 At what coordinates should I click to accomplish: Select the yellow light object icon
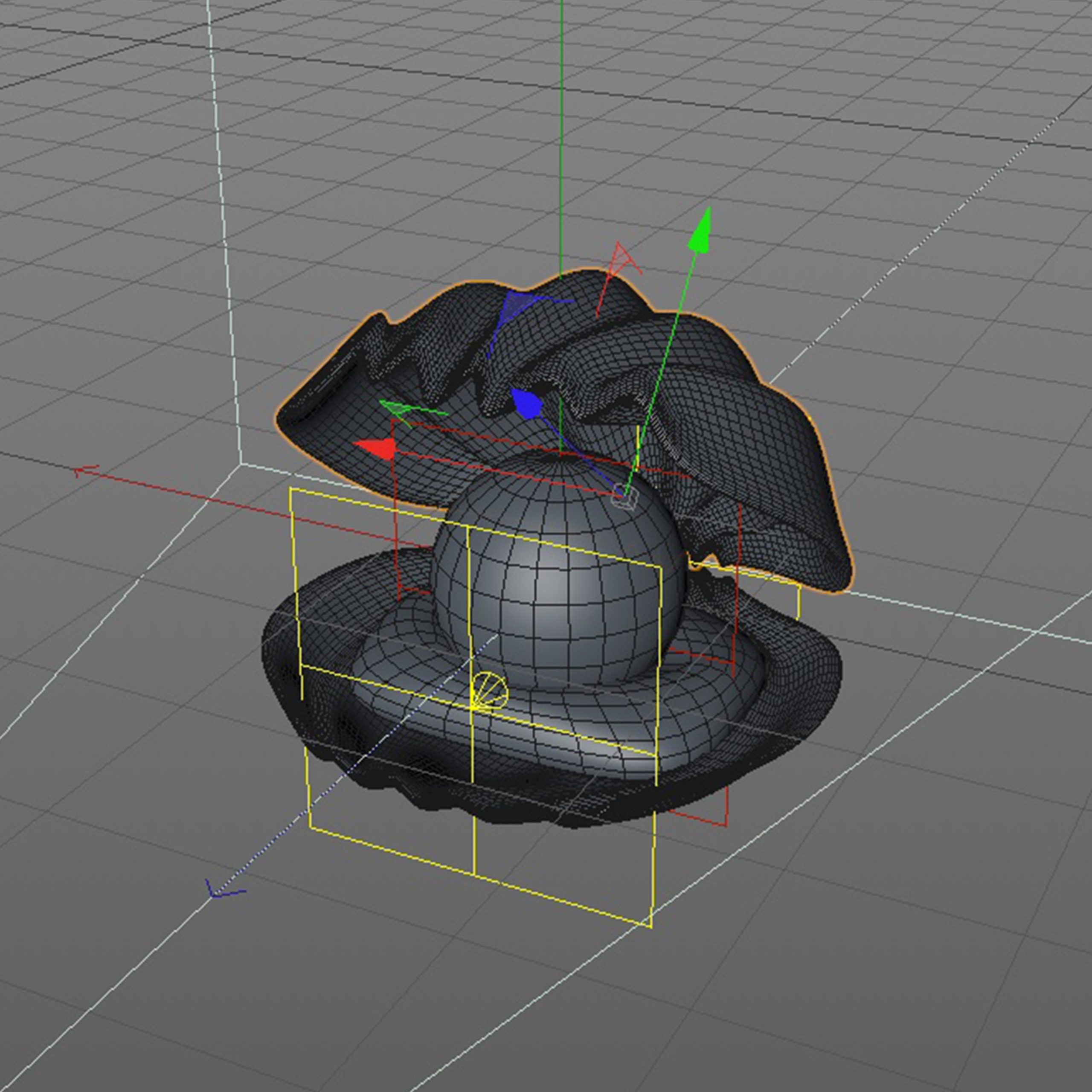489,691
